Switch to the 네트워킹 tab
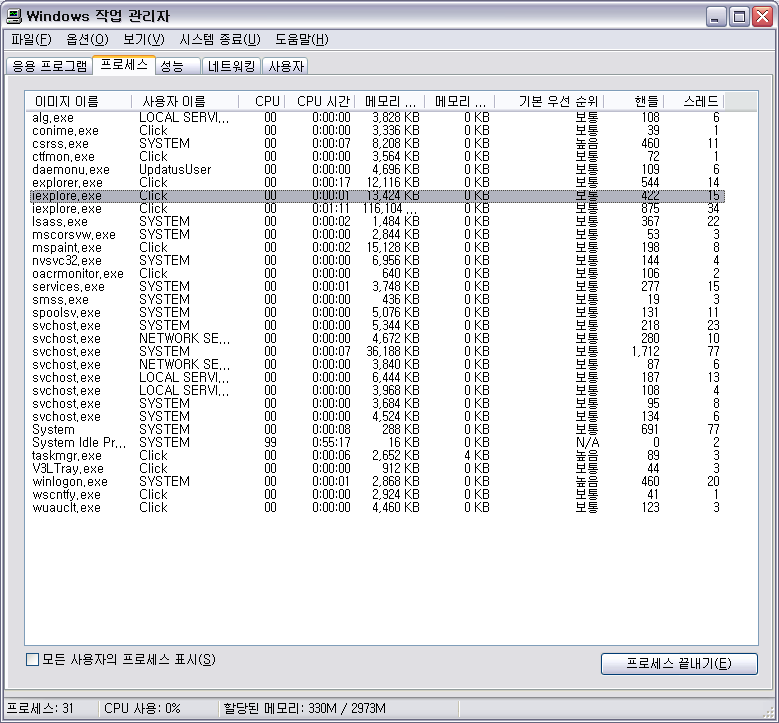 (x=233, y=66)
